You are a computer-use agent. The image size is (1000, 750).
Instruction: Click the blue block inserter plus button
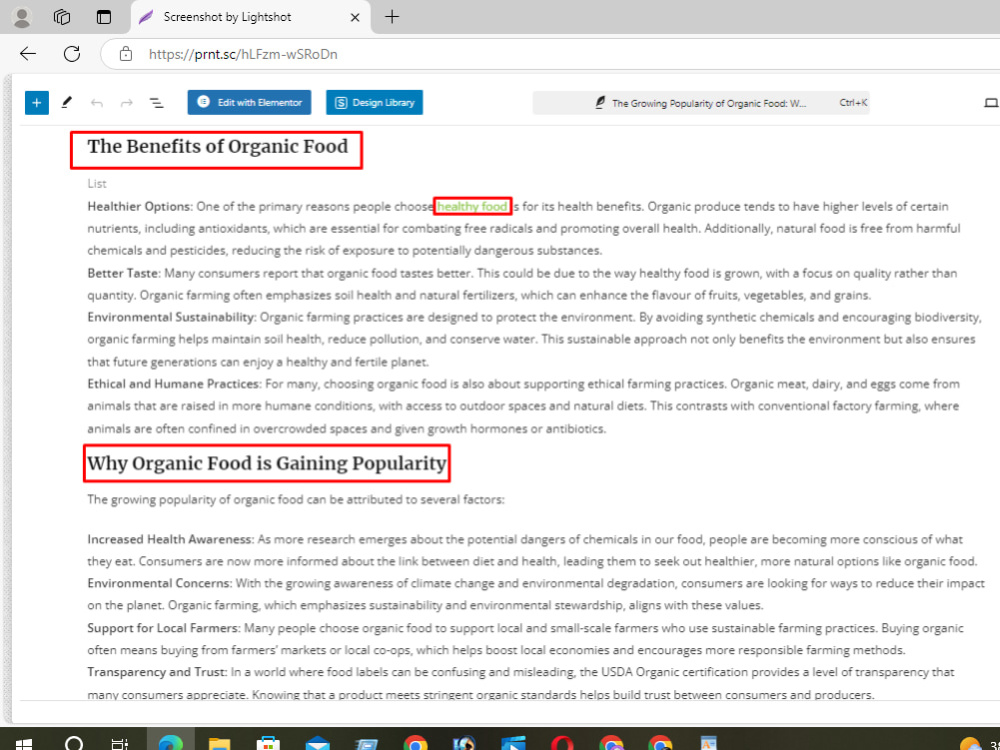click(x=37, y=103)
